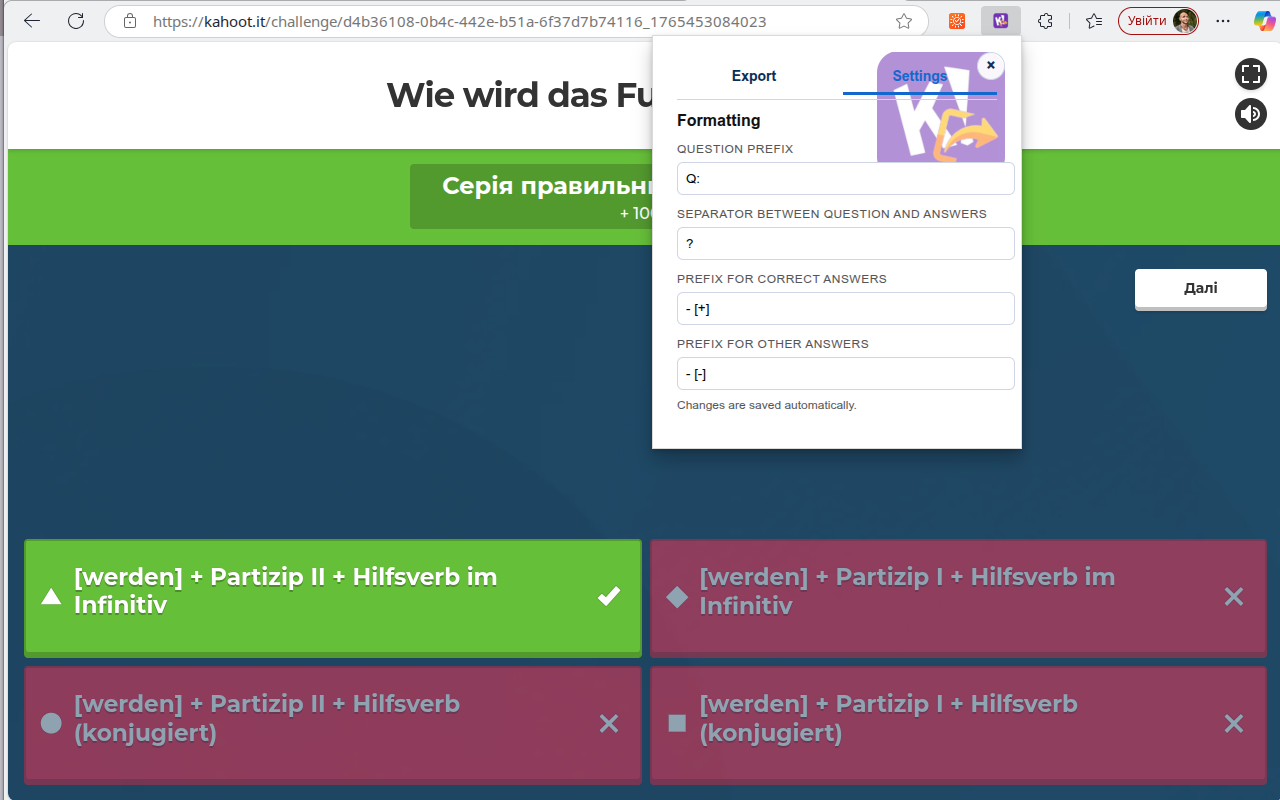
Task: Click the Formatting section heading
Action: (719, 120)
